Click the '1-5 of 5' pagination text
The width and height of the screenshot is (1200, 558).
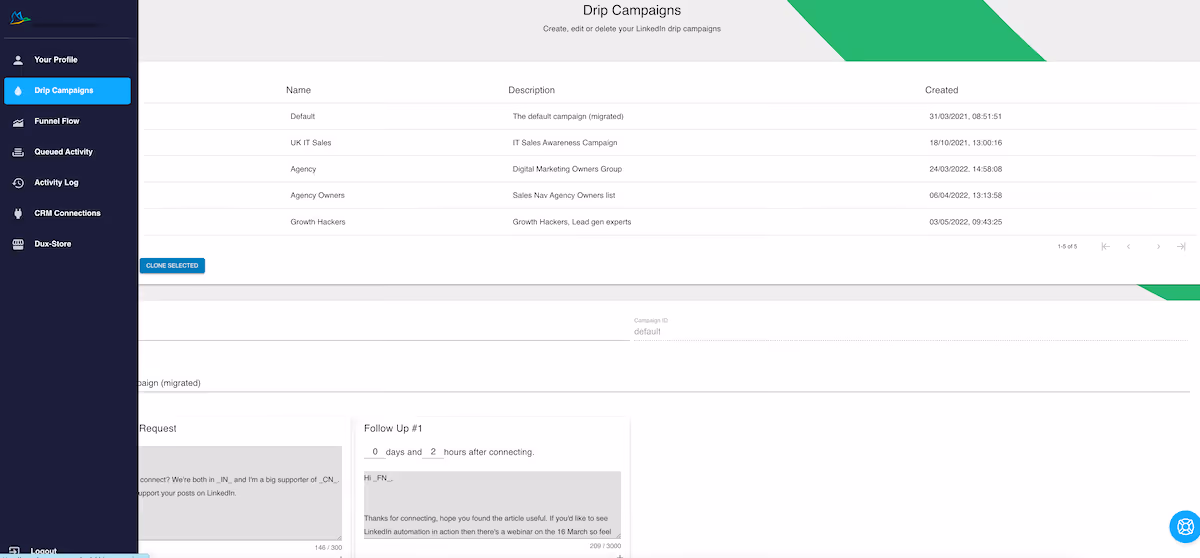point(1067,246)
